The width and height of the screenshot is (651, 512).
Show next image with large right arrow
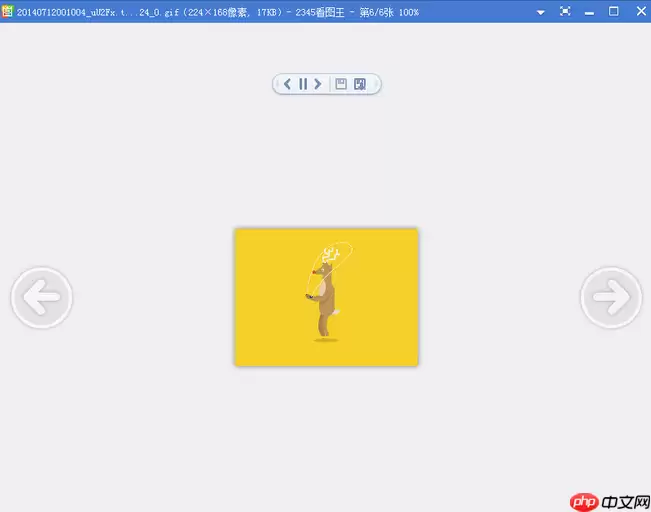click(611, 297)
